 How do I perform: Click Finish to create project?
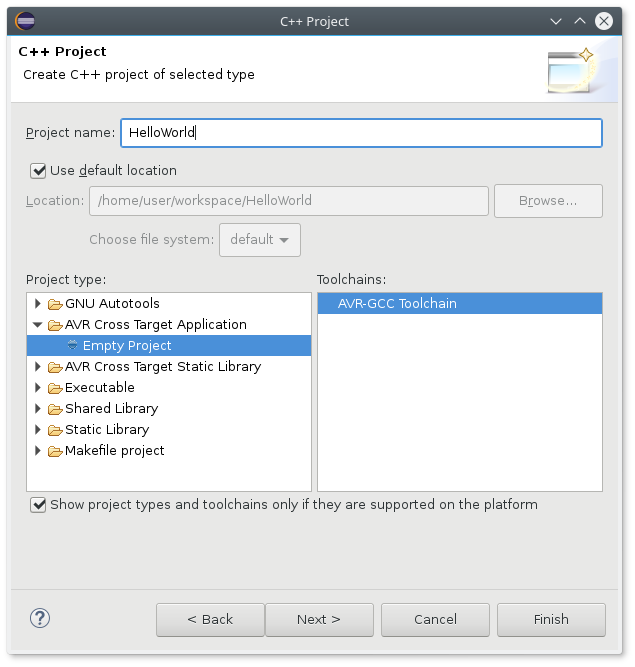click(x=551, y=620)
